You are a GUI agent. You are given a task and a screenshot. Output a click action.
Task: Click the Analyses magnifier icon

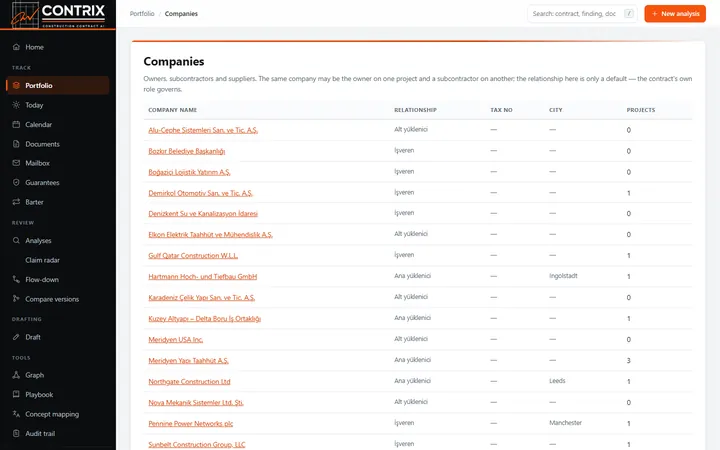(16, 241)
